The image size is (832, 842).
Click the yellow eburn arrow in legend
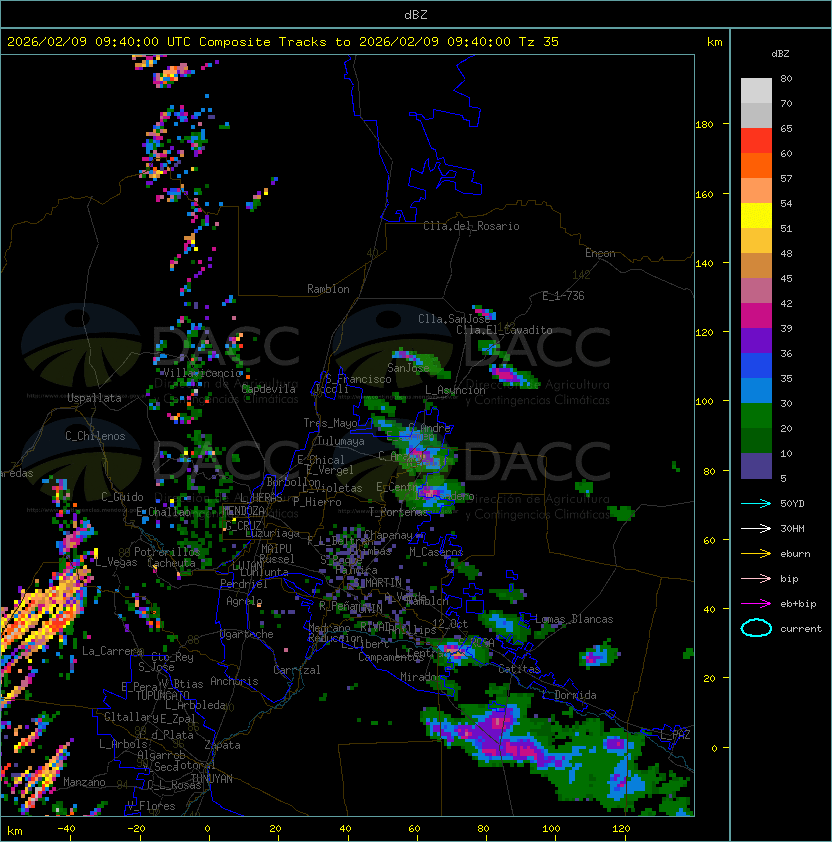(756, 553)
